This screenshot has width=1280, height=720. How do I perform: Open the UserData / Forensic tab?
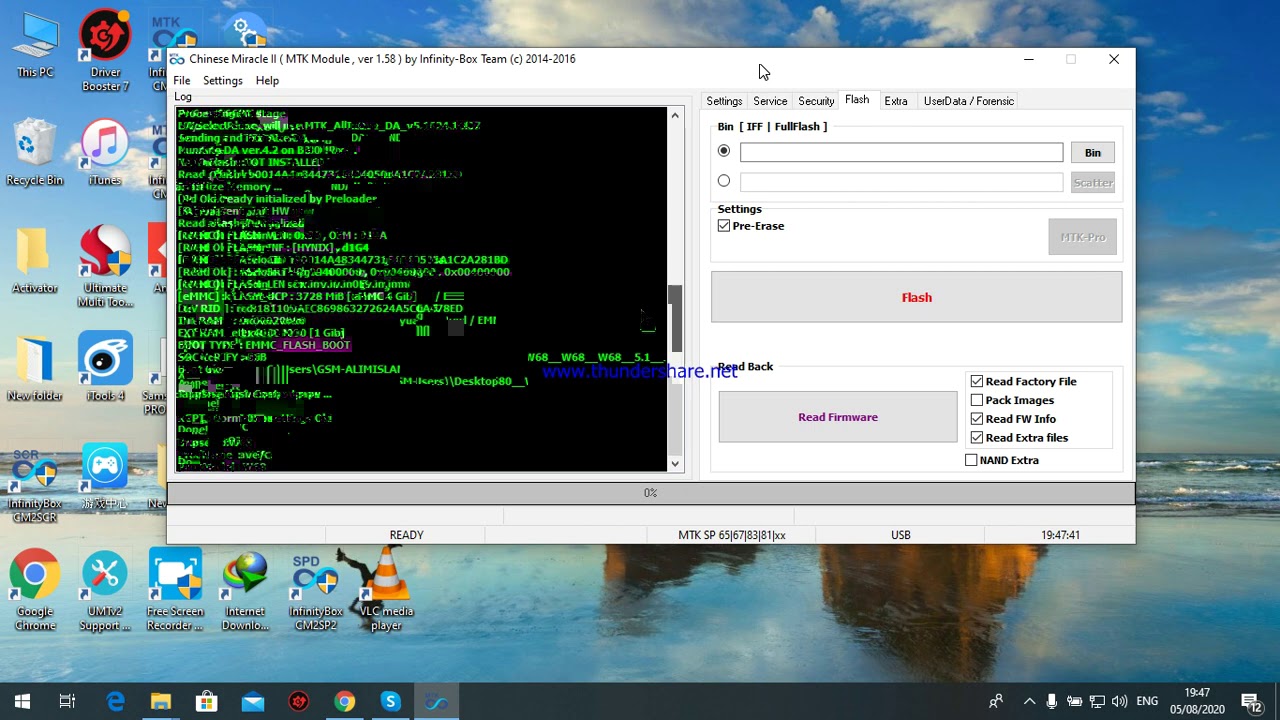pos(969,101)
